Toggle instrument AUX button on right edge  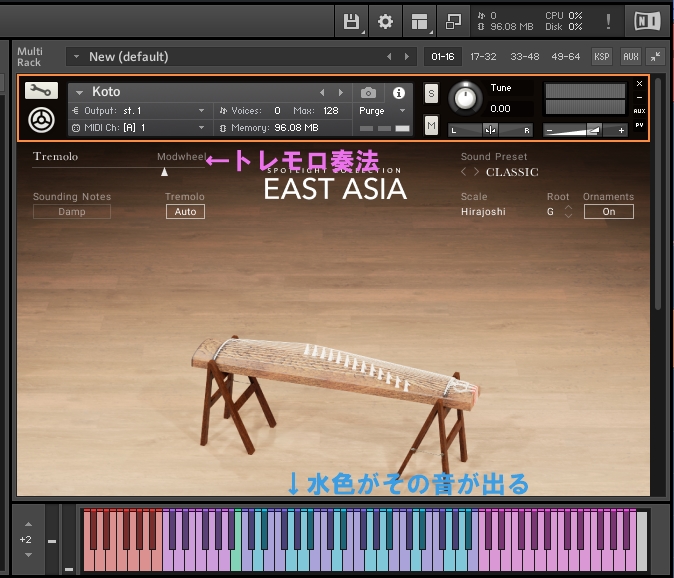[639, 111]
